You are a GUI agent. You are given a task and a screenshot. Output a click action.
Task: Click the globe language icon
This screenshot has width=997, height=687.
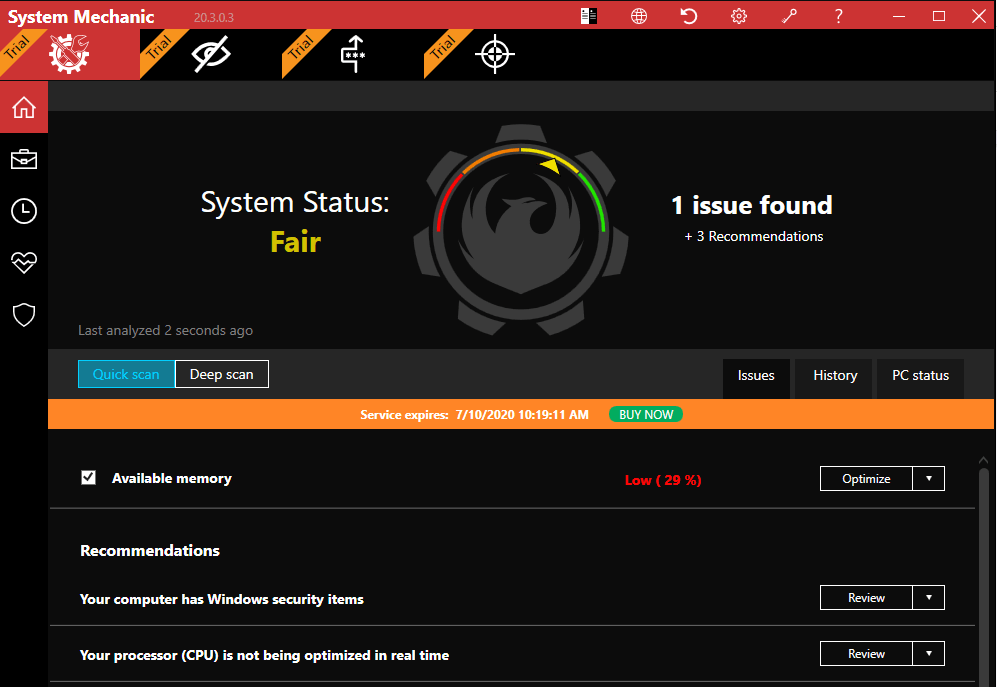point(638,15)
